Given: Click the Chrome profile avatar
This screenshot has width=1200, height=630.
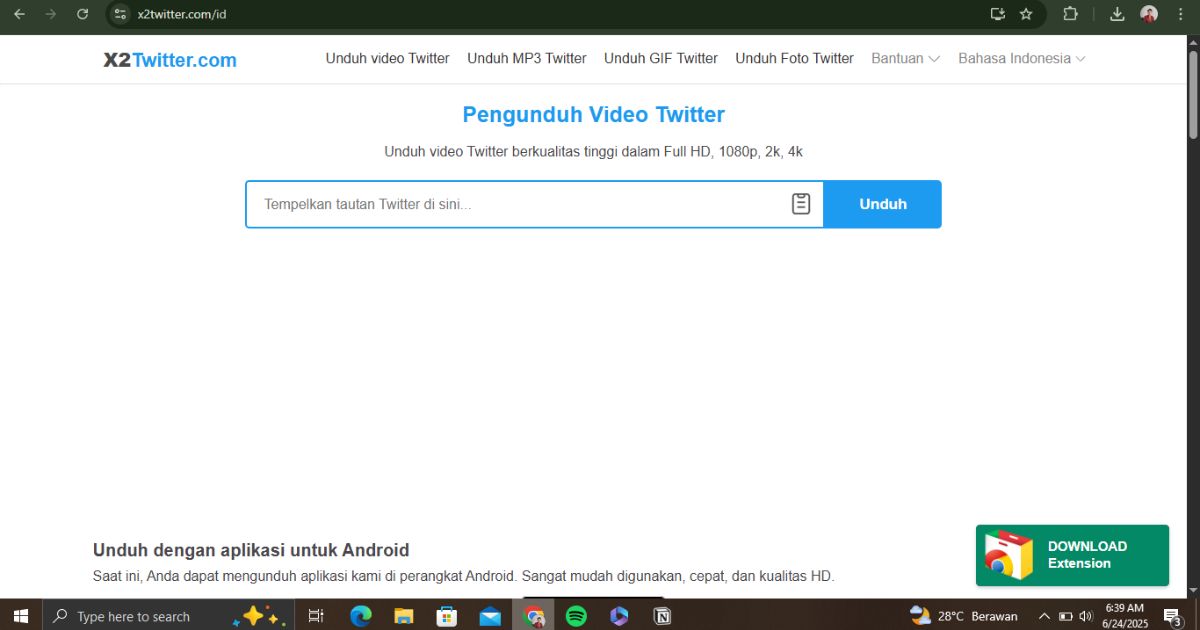Looking at the screenshot, I should click(x=1147, y=14).
